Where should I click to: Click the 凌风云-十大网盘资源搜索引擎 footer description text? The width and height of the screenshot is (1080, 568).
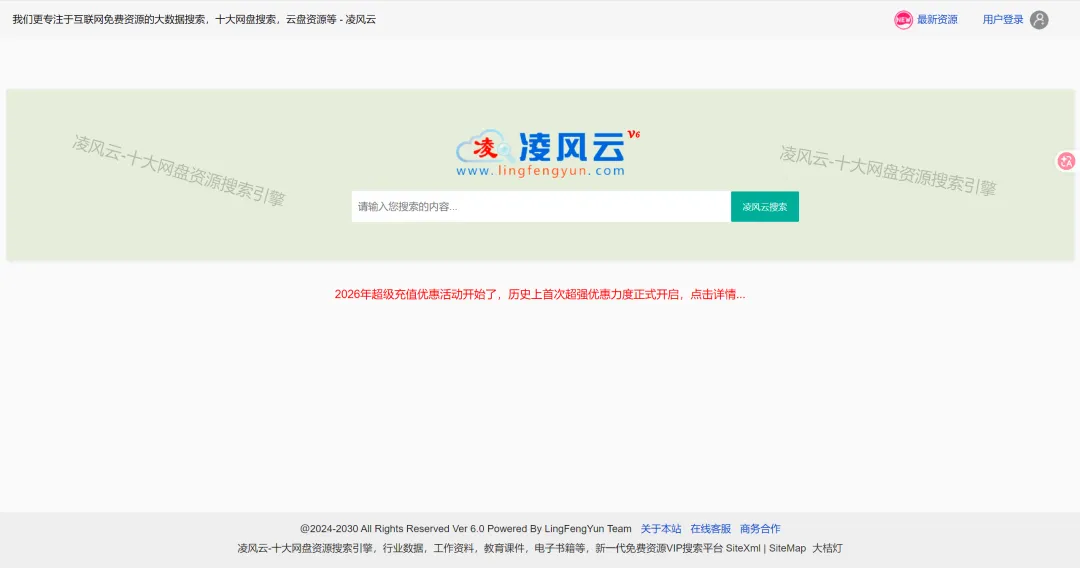[480, 548]
